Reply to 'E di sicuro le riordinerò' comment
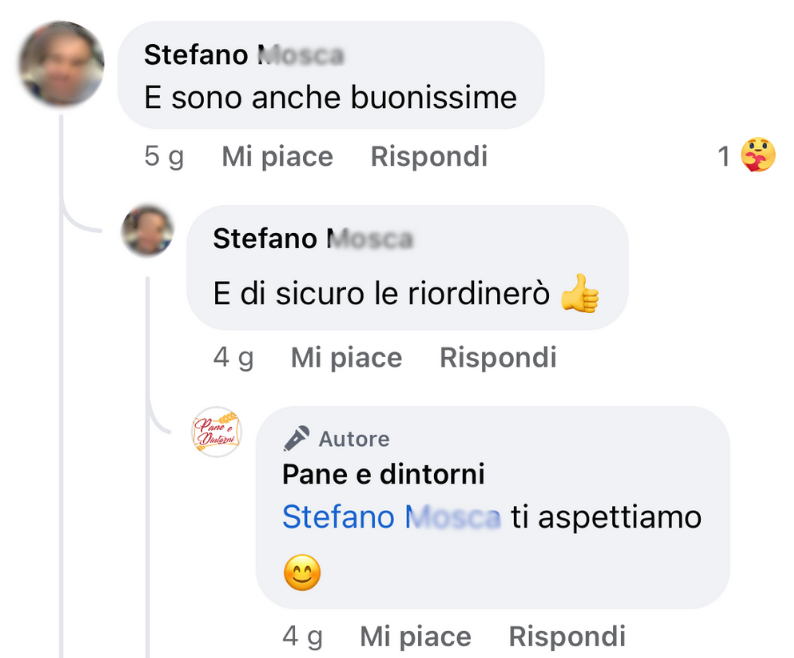This screenshot has width=794, height=658. click(x=498, y=358)
